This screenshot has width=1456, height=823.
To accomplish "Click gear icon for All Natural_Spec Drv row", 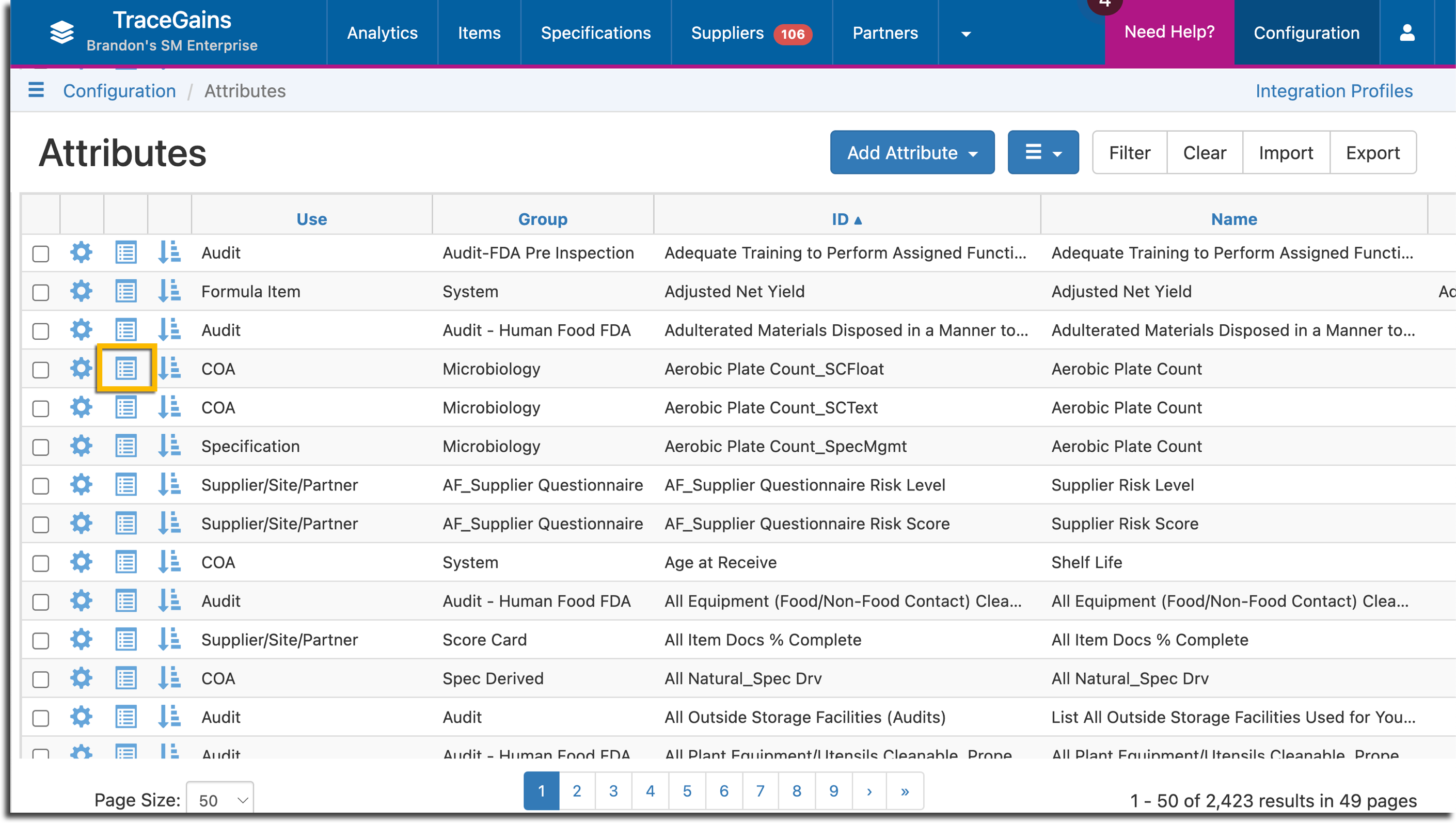I will click(x=82, y=678).
